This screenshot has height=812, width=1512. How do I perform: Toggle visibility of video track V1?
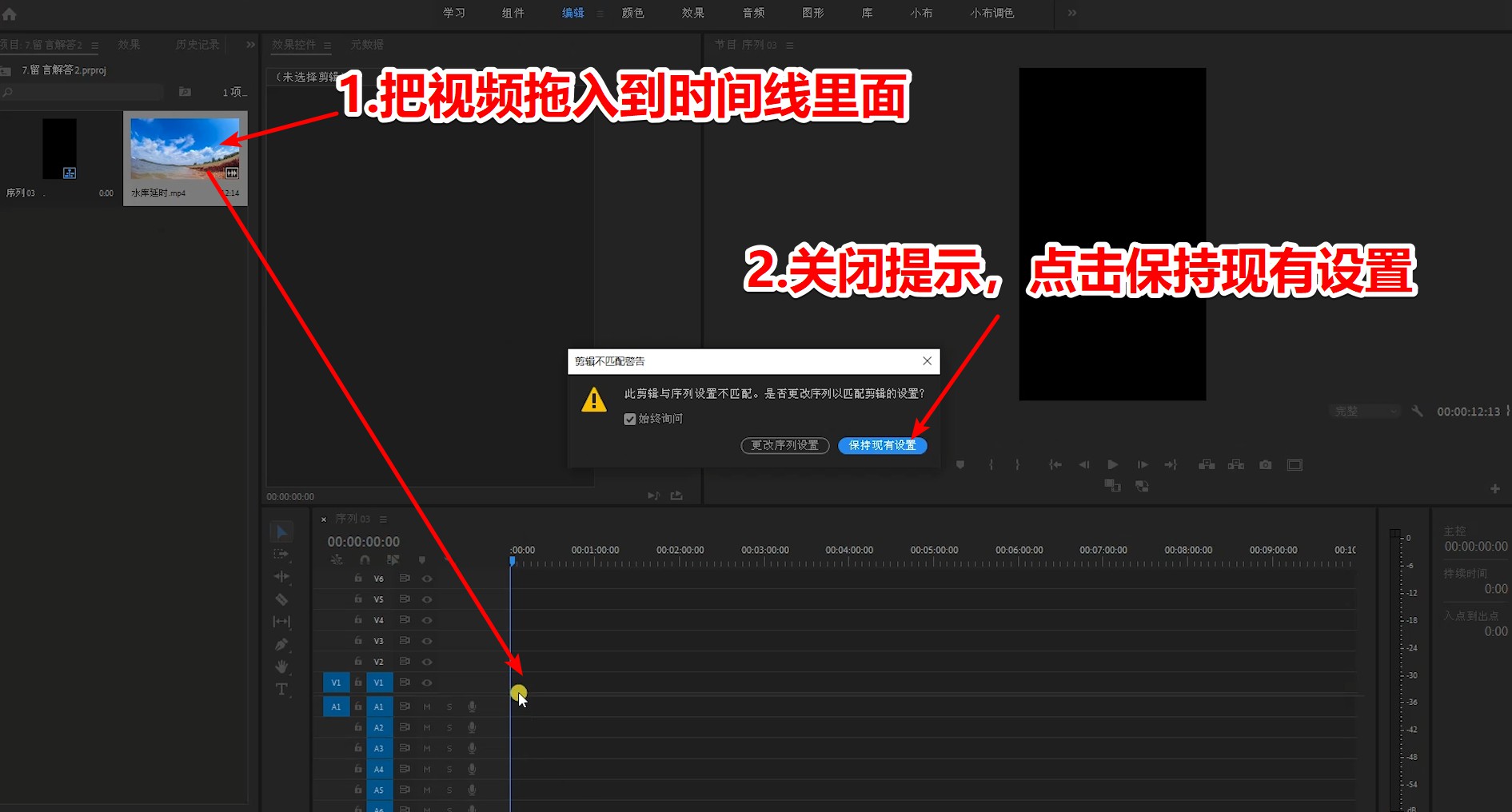coord(427,683)
